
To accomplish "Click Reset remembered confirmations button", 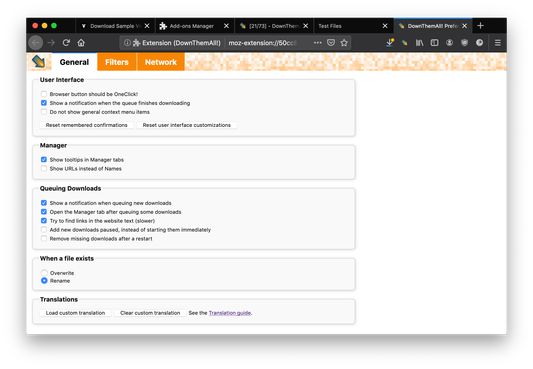I will click(87, 125).
